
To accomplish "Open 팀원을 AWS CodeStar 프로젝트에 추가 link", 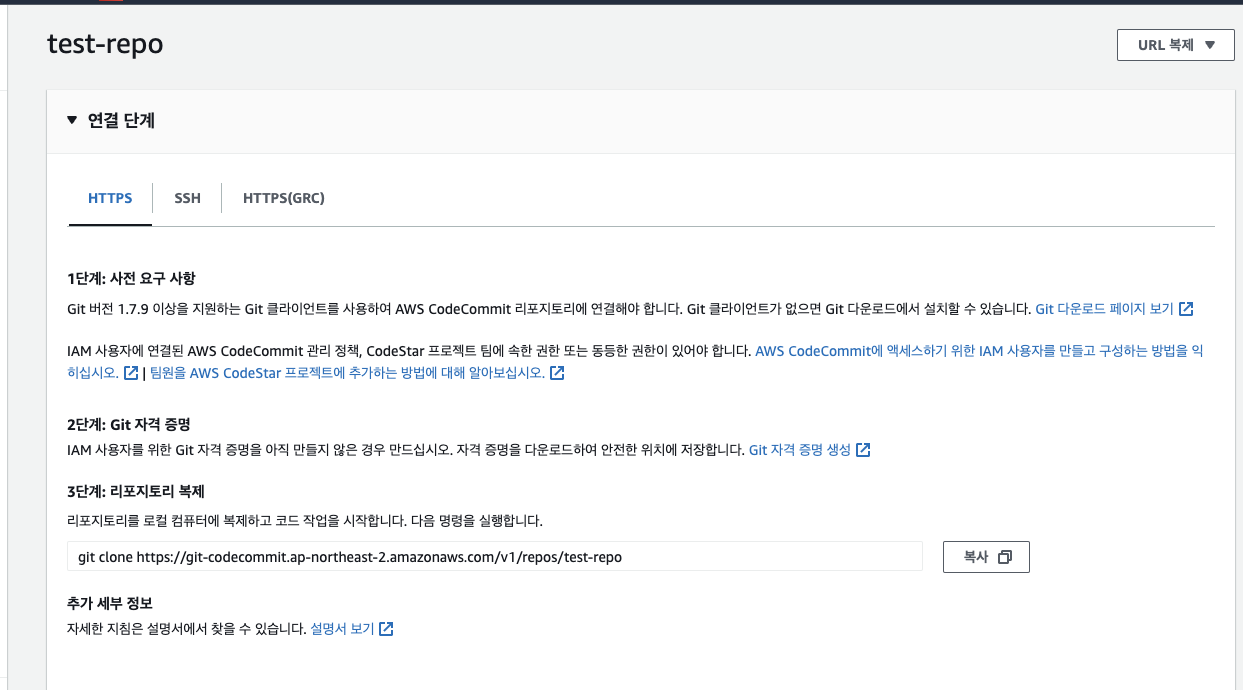I will [x=348, y=373].
